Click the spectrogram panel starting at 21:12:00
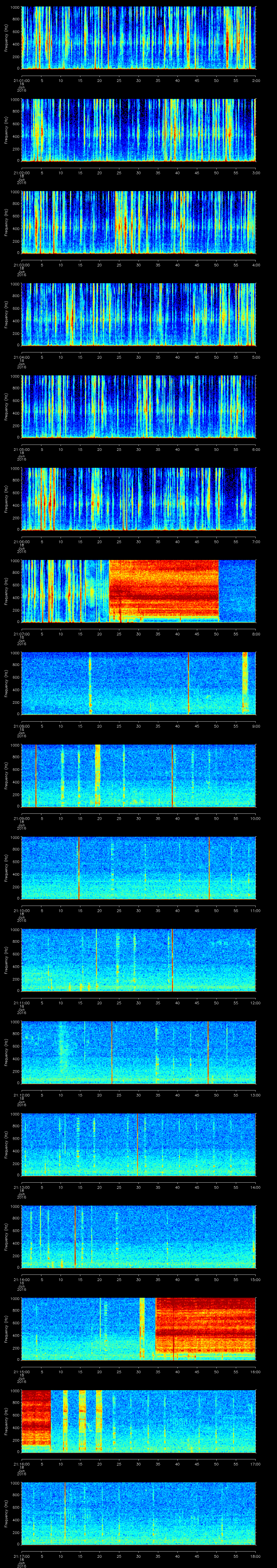Screen dimensions: 277x1568 coord(138,1052)
